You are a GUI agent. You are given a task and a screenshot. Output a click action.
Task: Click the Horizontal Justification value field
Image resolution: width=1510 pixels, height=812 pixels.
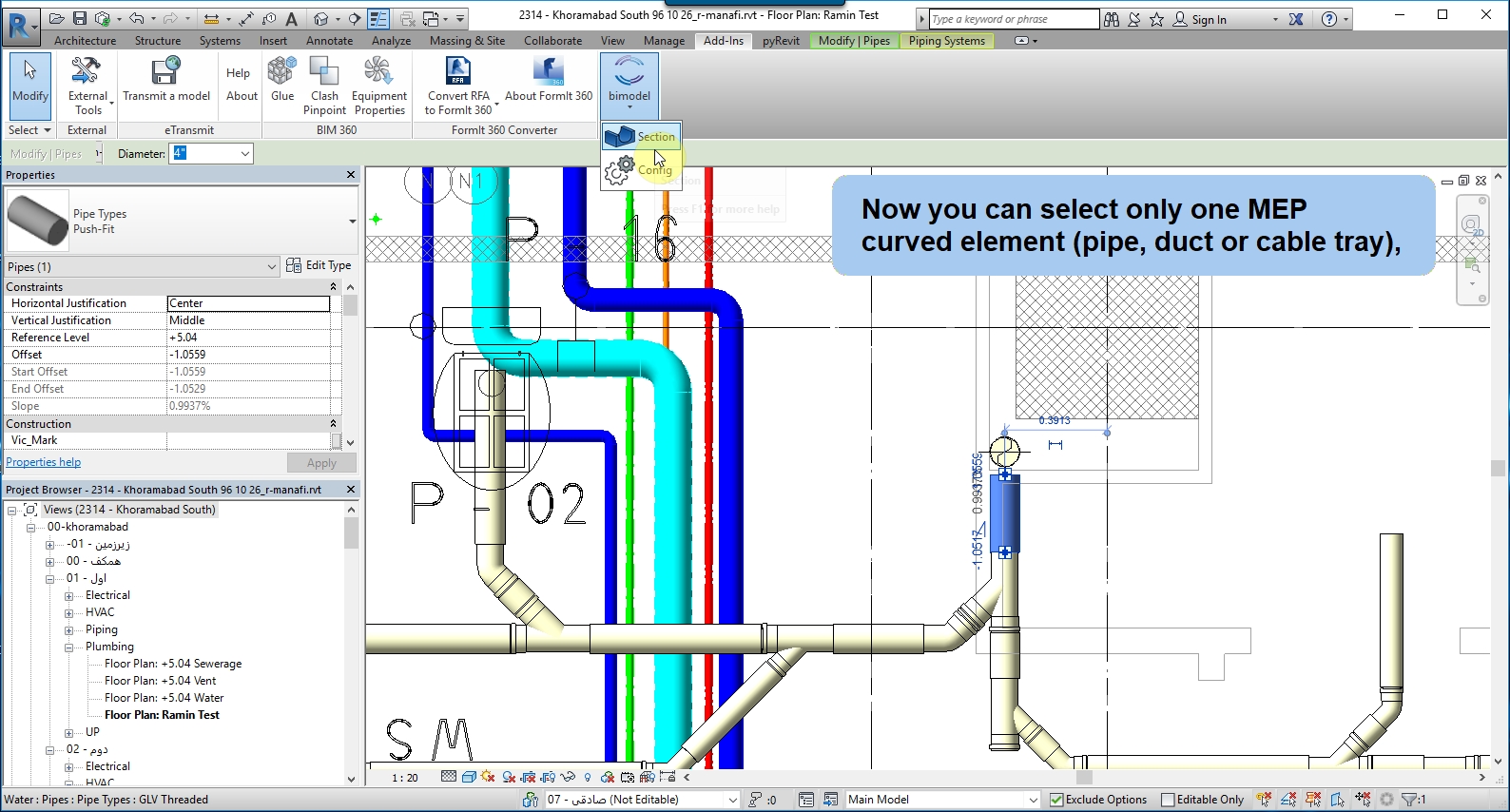tap(248, 303)
